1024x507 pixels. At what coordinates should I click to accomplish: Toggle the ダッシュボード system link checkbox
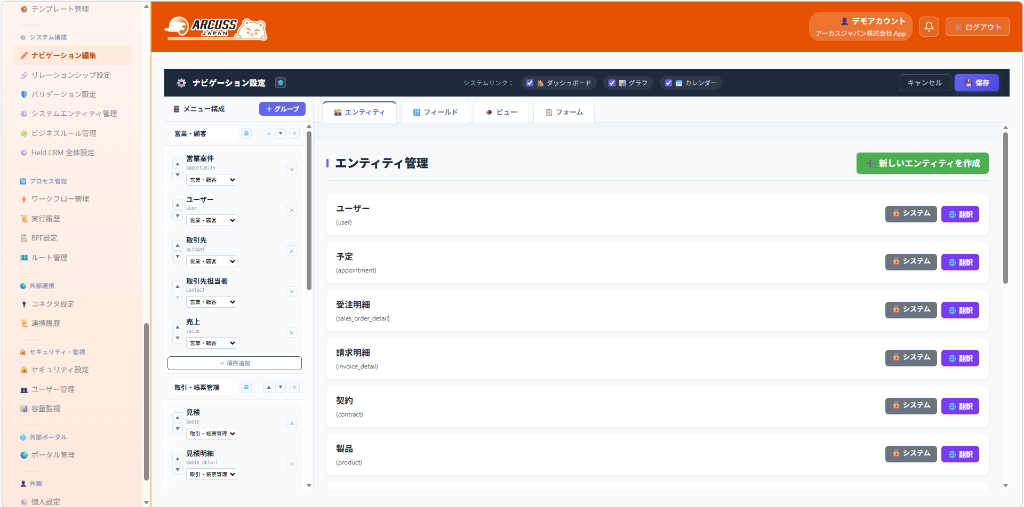click(530, 83)
